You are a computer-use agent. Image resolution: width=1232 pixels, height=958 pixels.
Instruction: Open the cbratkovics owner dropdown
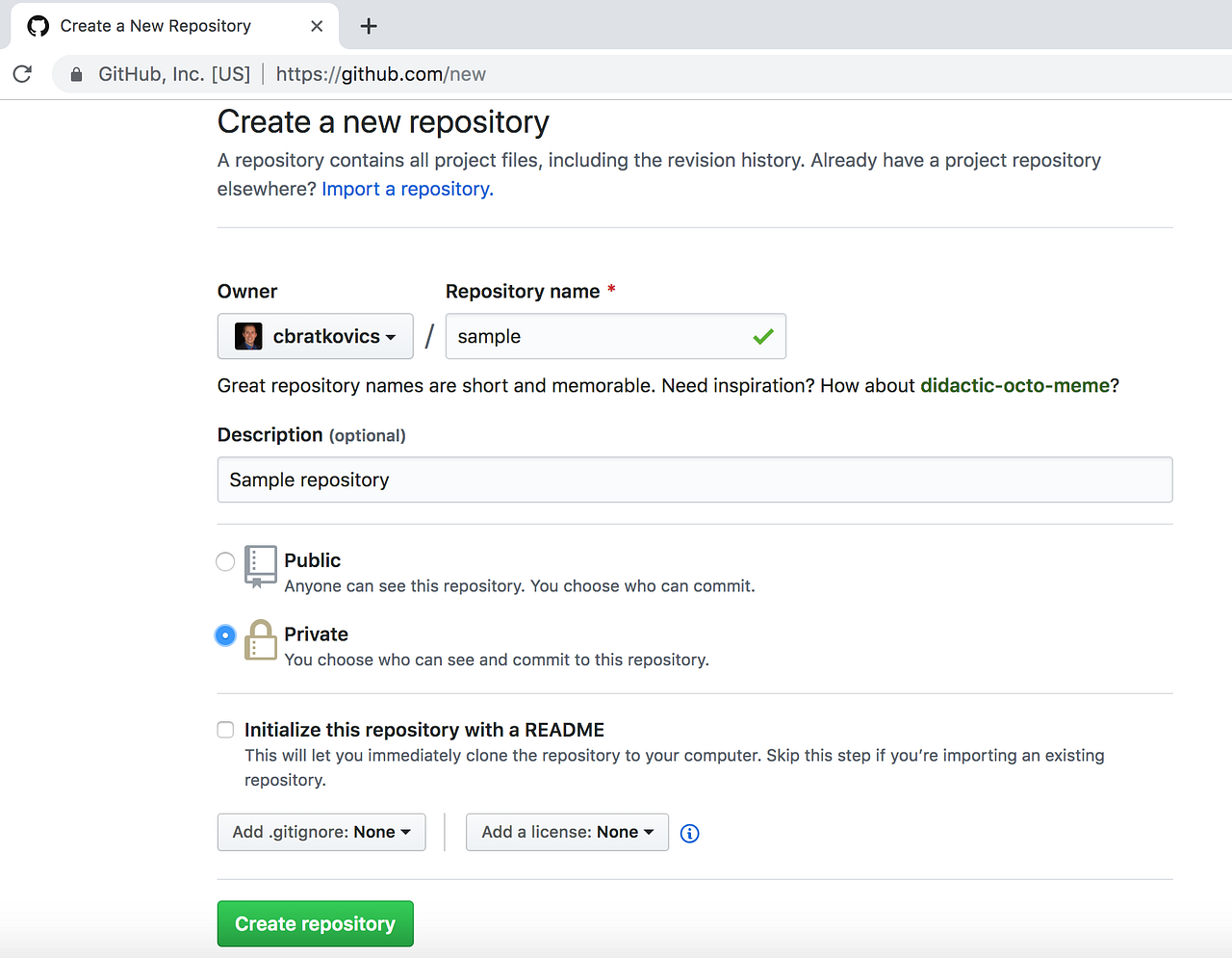[315, 336]
